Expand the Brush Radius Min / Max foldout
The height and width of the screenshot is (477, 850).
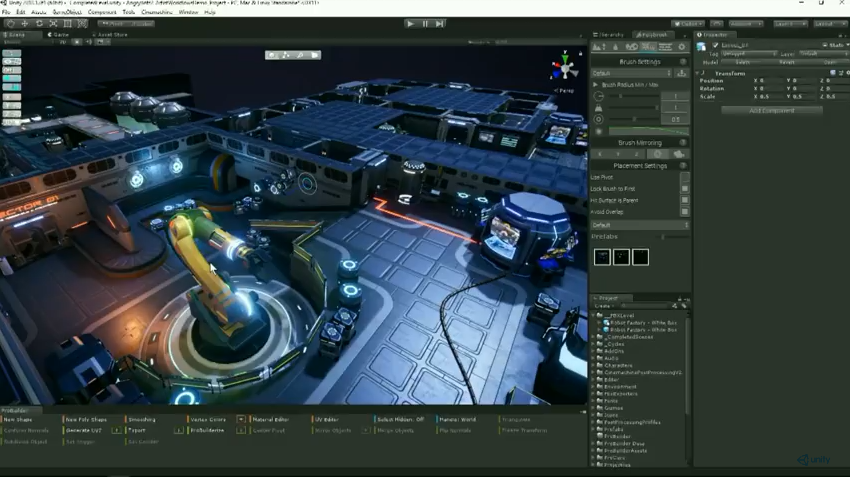pyautogui.click(x=596, y=85)
